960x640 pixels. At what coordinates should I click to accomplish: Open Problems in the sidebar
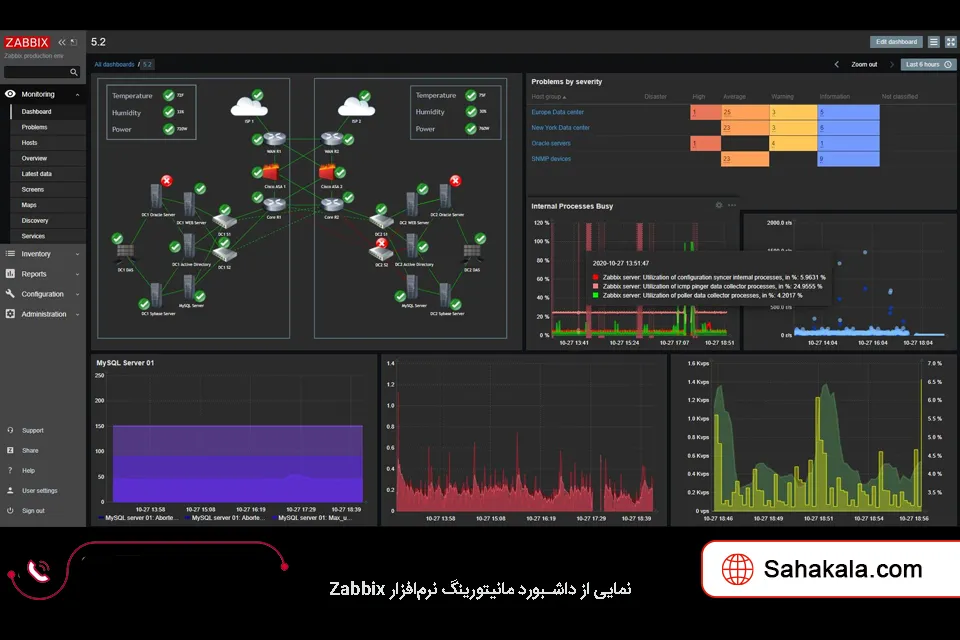click(x=34, y=127)
